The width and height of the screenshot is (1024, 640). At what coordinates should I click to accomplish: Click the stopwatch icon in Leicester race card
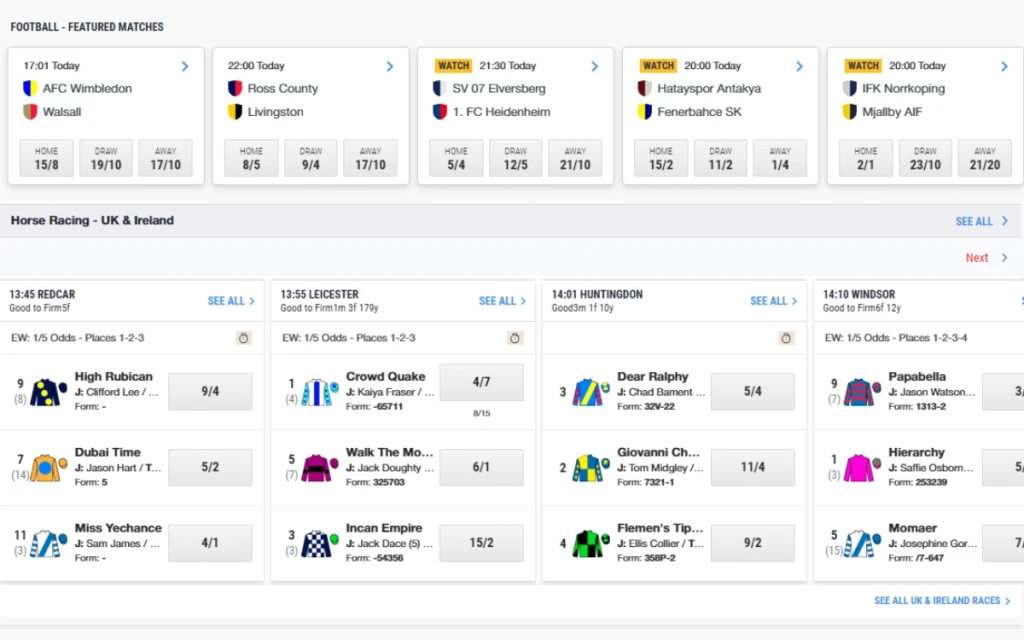coord(515,338)
